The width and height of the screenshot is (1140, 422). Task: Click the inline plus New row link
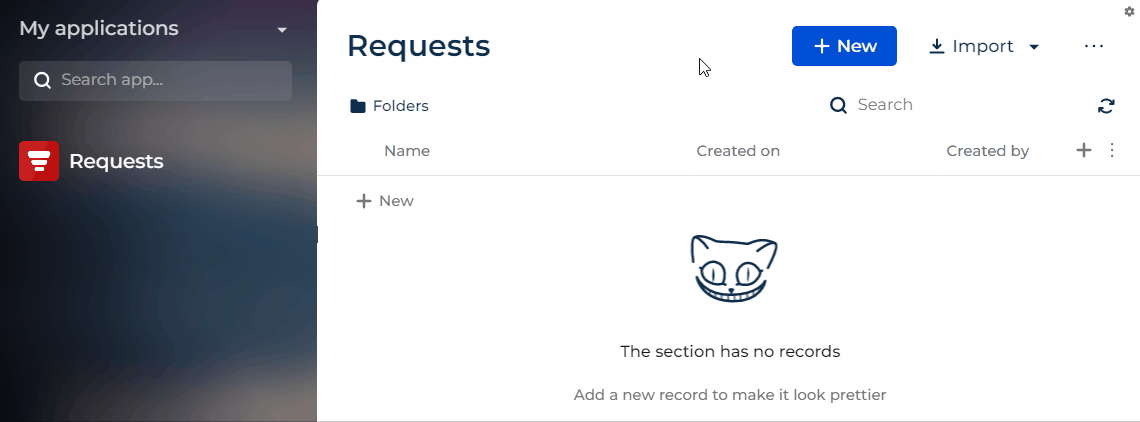point(385,201)
